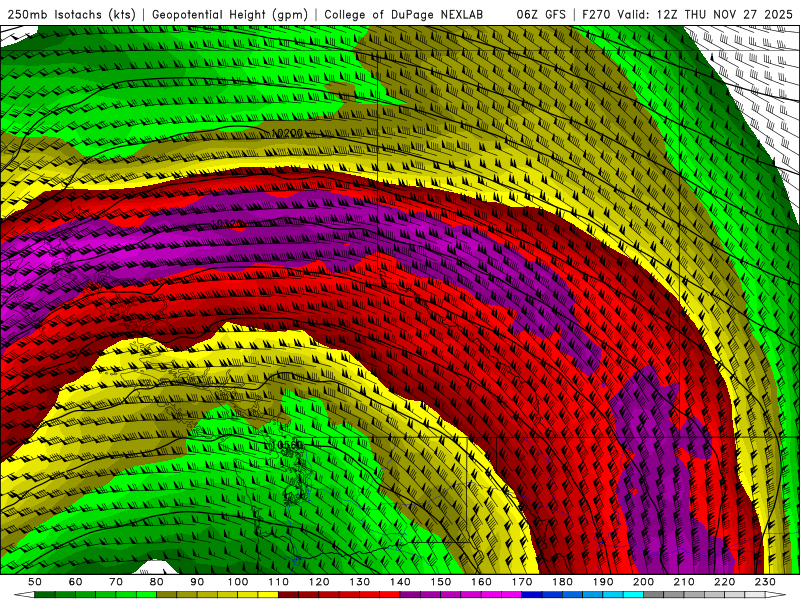Pick the pure blue swatch starting at 170

(532, 594)
